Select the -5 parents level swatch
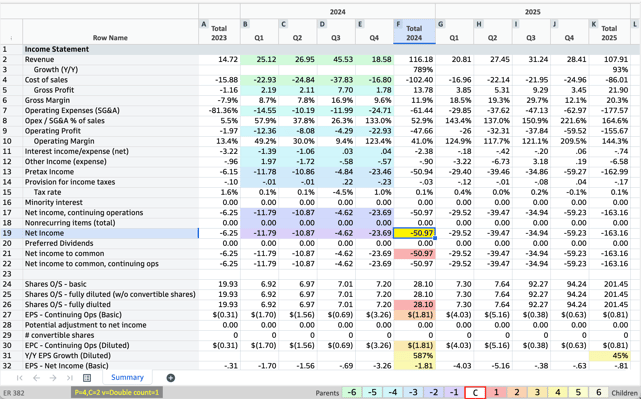The height and width of the screenshot is (399, 641). [372, 392]
